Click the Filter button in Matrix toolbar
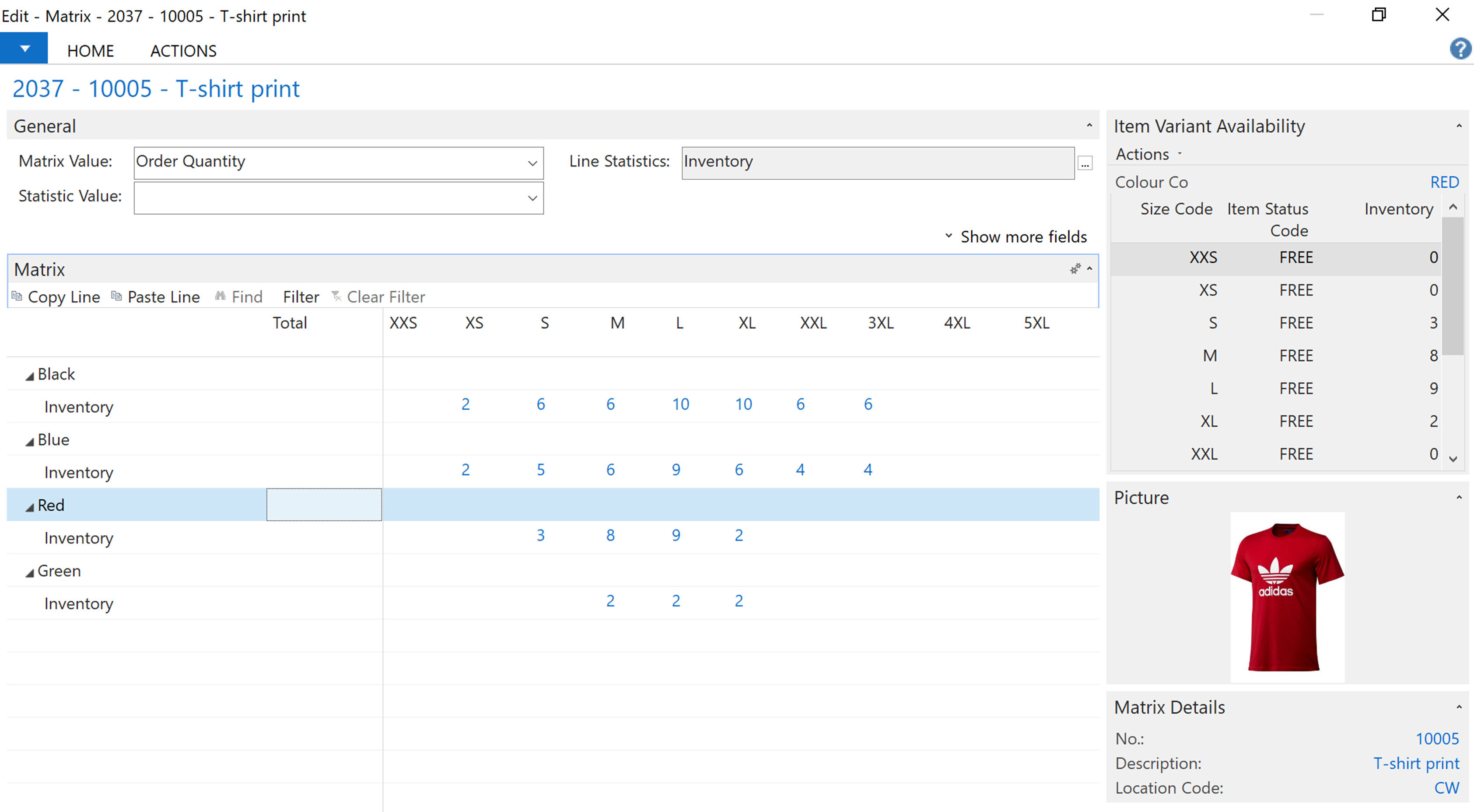Image resolution: width=1474 pixels, height=812 pixels. point(301,297)
